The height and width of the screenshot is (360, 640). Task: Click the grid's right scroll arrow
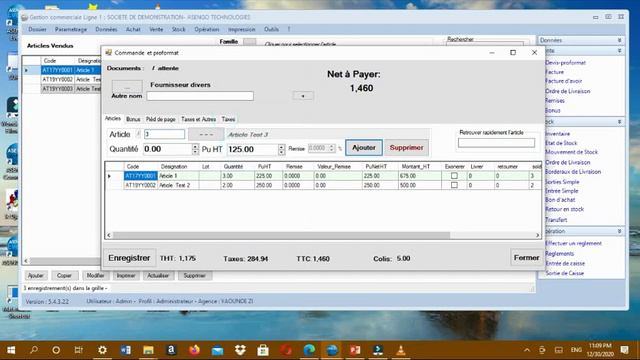538,235
